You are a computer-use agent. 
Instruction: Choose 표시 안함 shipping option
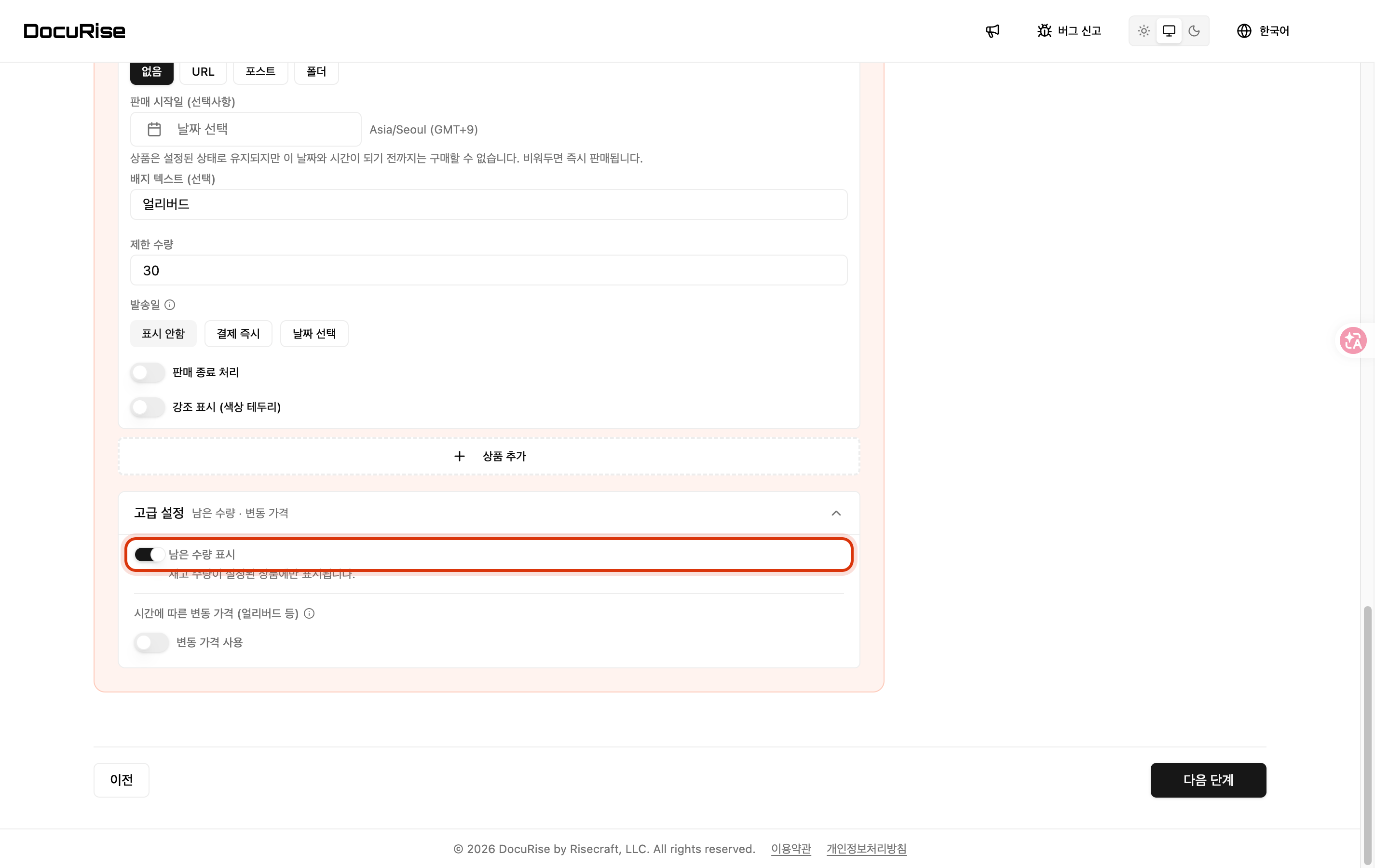coord(163,334)
